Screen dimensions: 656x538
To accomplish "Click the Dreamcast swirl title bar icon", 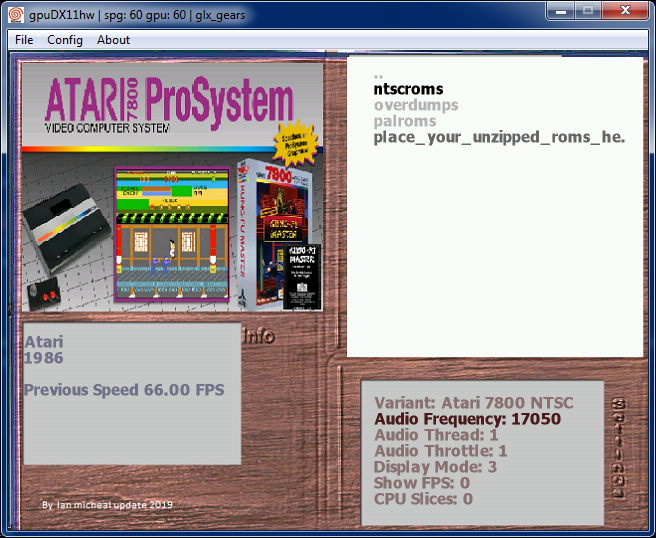I will tap(16, 15).
